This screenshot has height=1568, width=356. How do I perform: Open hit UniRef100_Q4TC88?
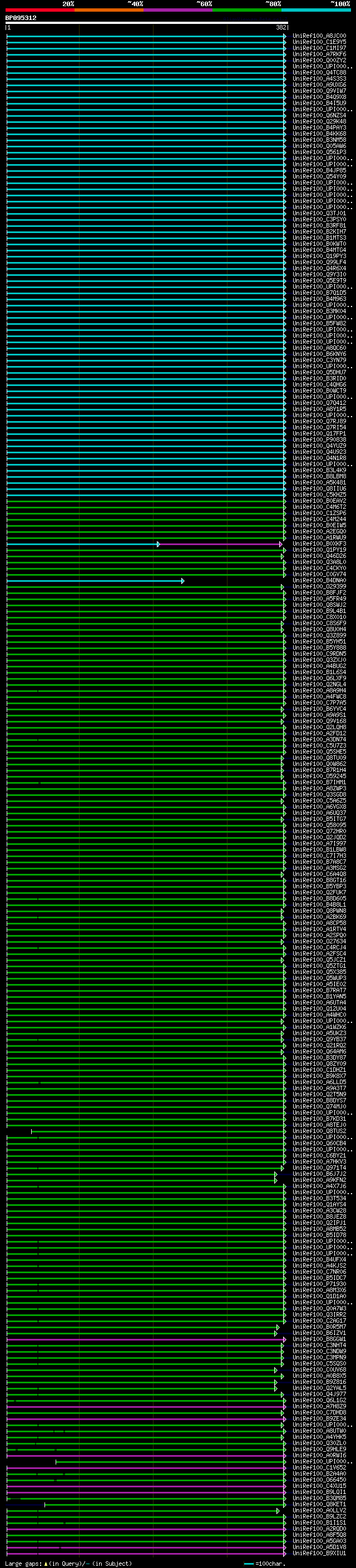[x=319, y=72]
